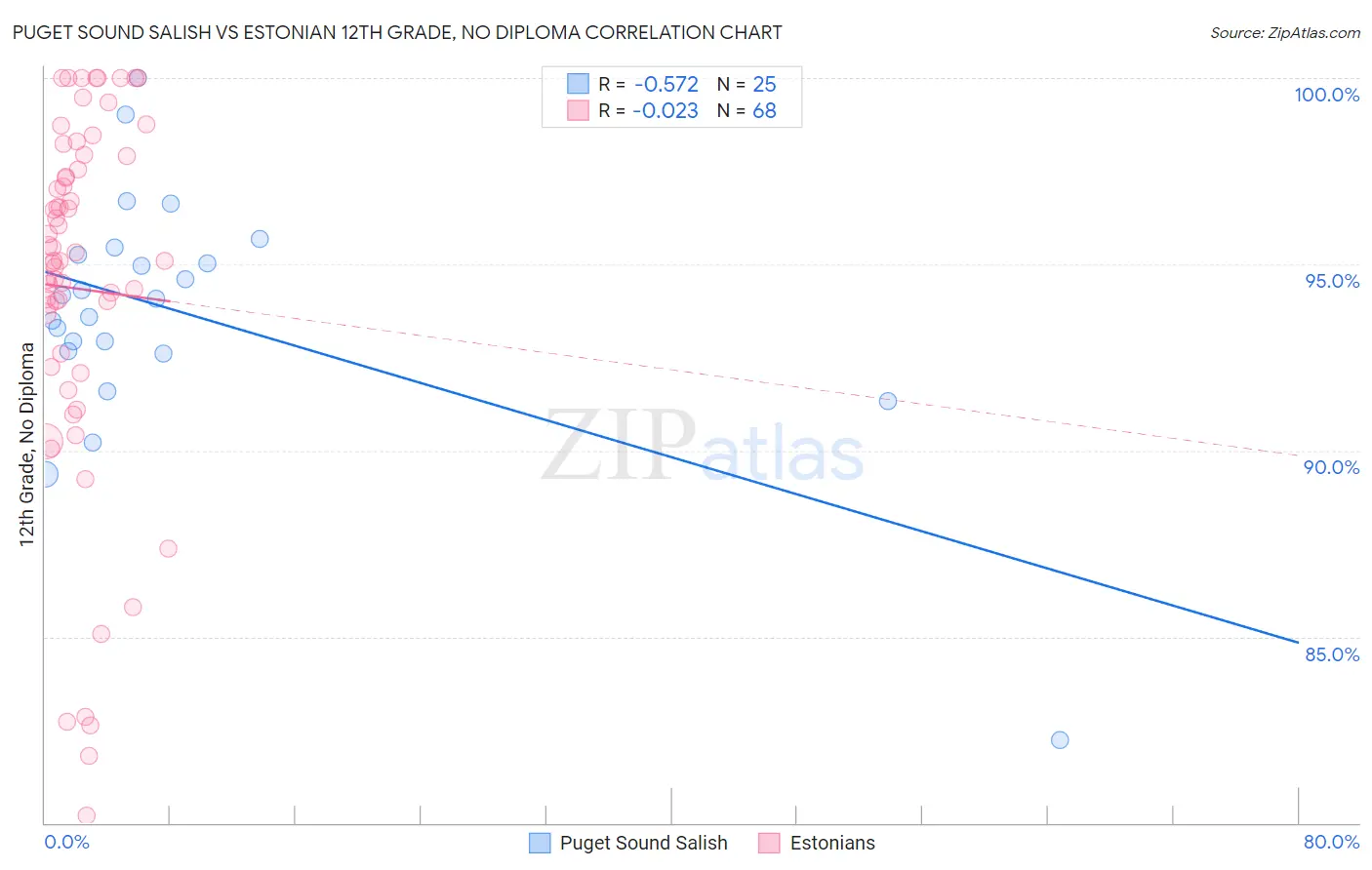Open the Source: ZipAtlas.com link

coord(1285,32)
